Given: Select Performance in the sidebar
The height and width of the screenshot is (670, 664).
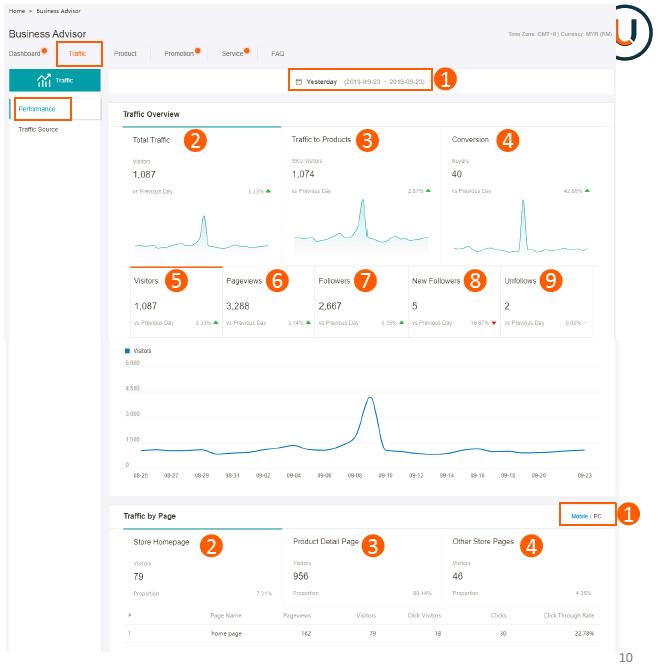Looking at the screenshot, I should [37, 109].
